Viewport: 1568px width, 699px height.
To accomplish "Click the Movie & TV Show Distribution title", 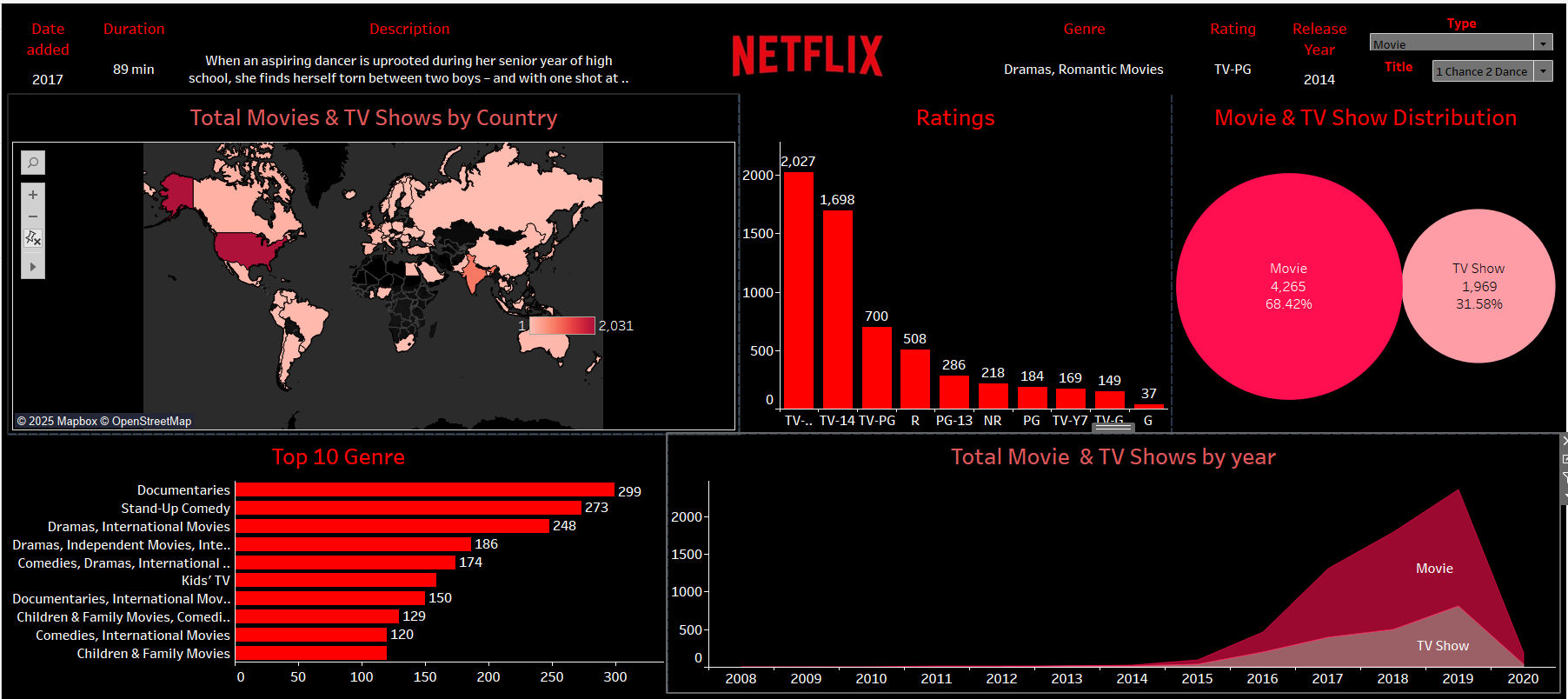I will [1365, 118].
